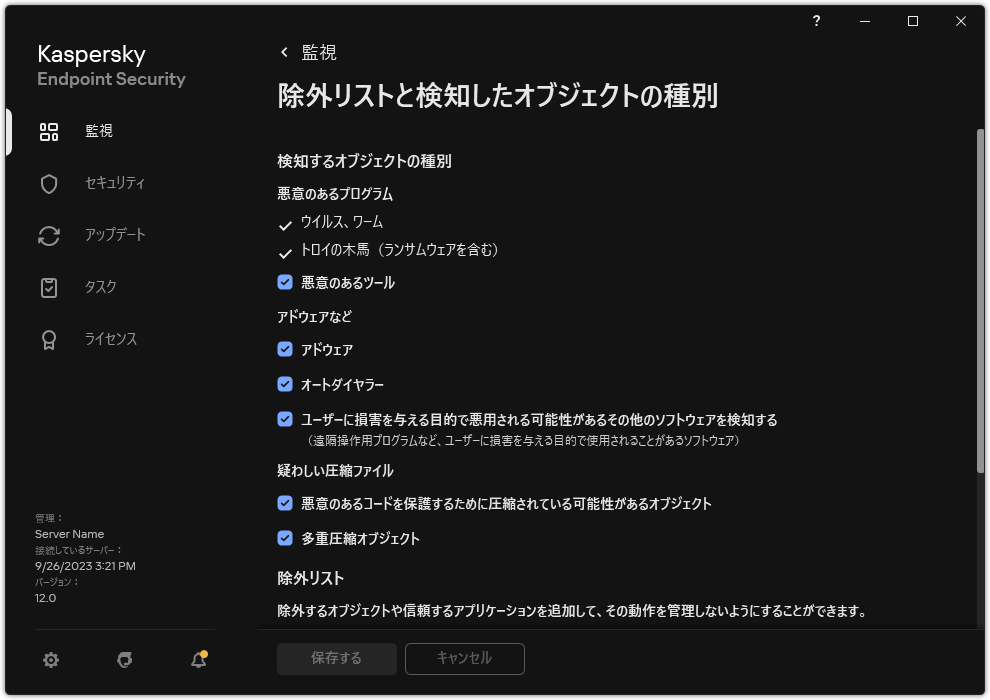Uncheck the 悪意のあるコード圧縮オブジェクト option
The image size is (990, 700).
tap(283, 505)
